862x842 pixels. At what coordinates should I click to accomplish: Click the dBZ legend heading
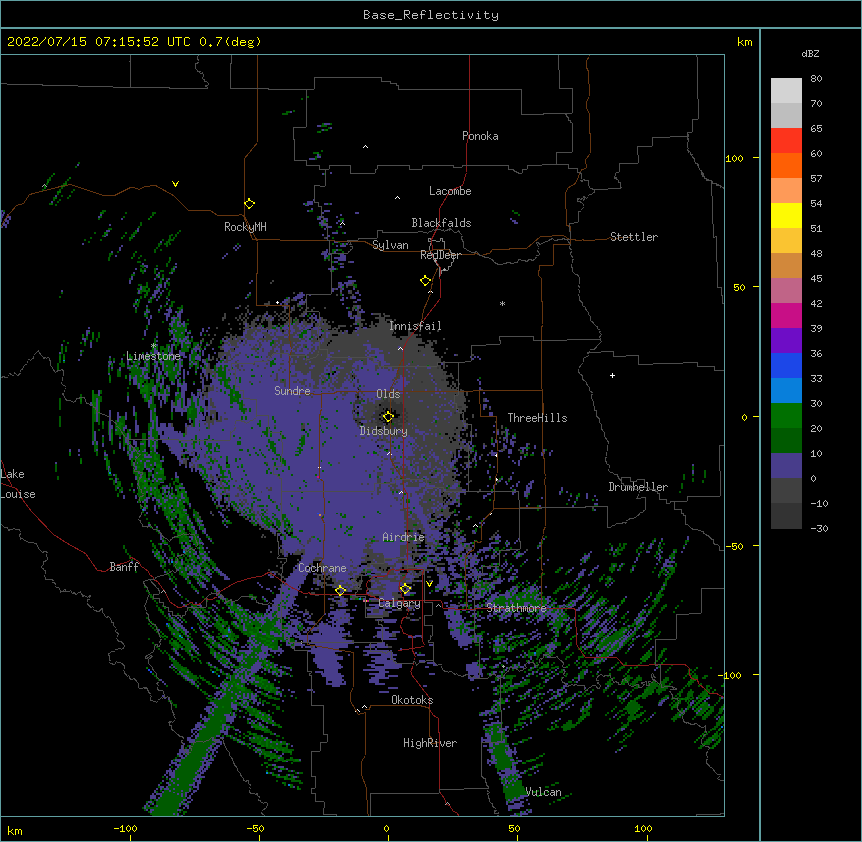tap(810, 53)
